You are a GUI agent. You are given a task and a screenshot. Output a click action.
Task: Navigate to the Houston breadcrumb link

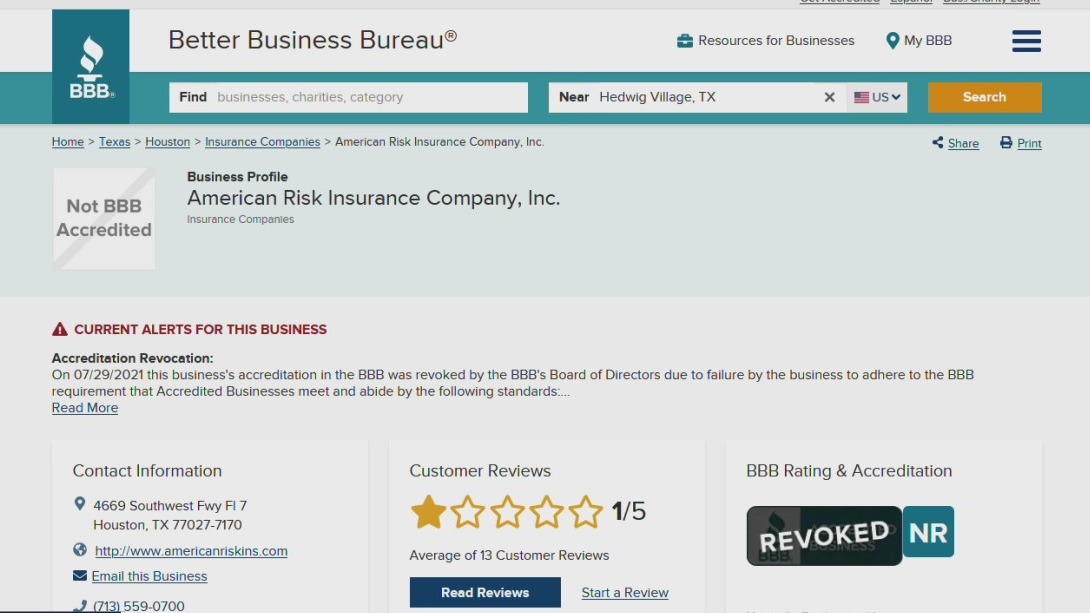pyautogui.click(x=167, y=142)
